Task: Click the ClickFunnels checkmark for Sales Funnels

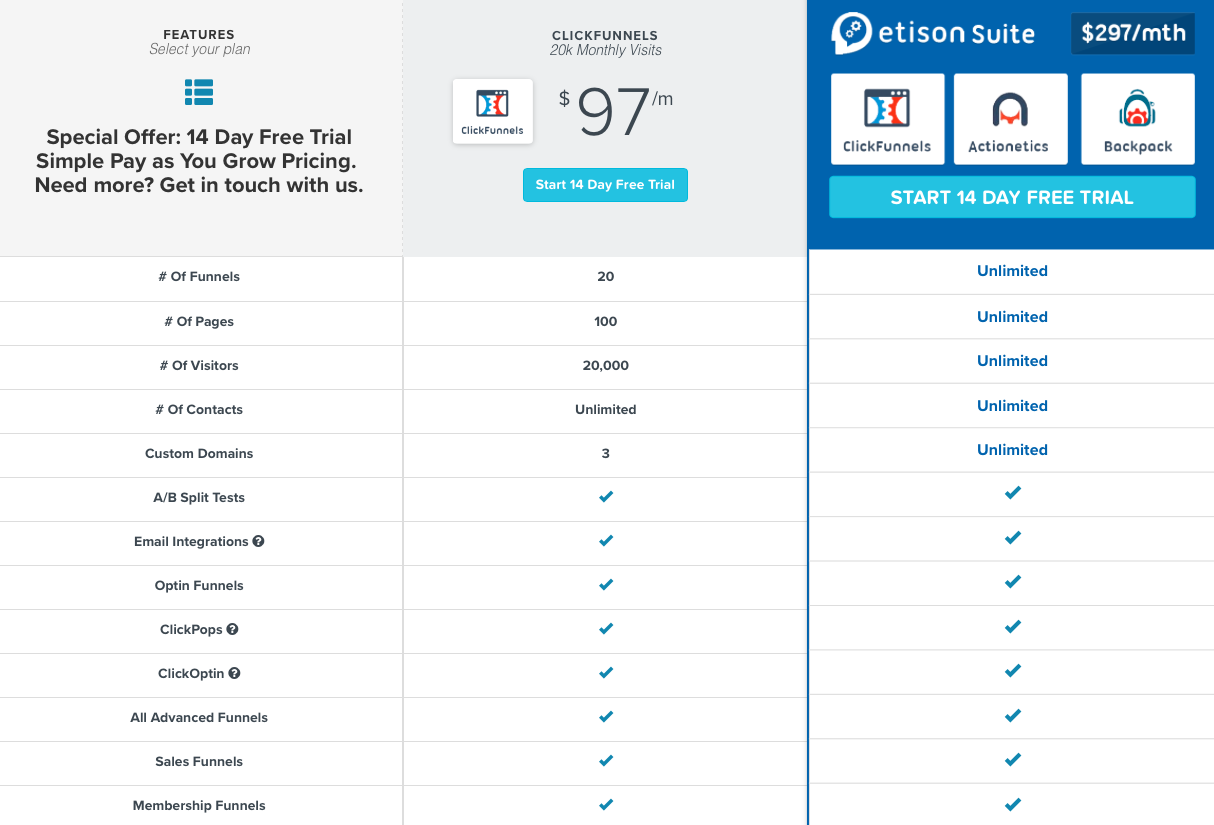Action: pos(605,761)
